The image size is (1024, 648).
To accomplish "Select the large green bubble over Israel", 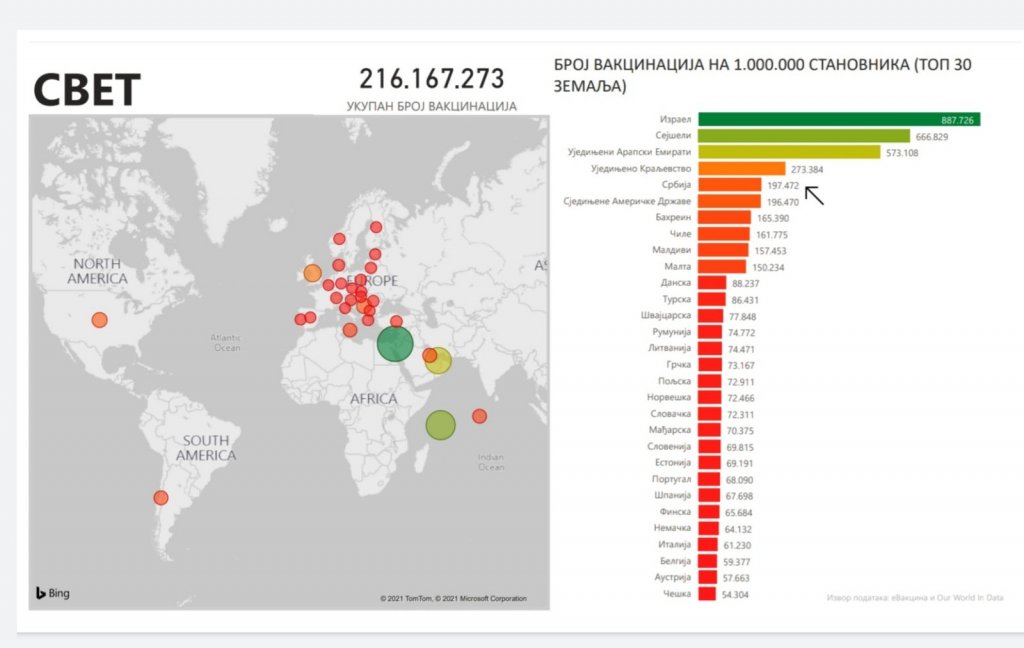I will [395, 344].
